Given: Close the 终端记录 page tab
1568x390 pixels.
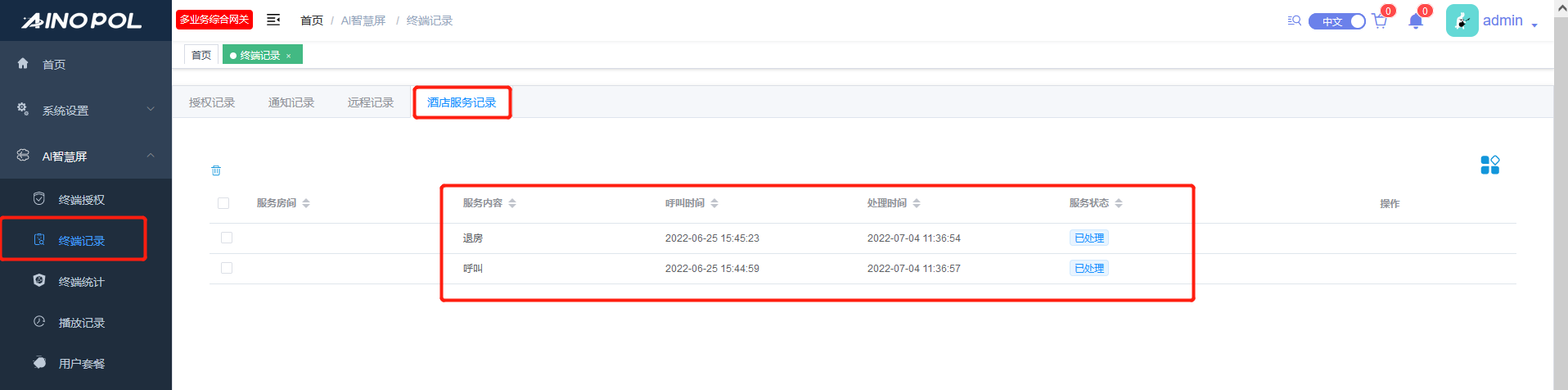Looking at the screenshot, I should (x=288, y=56).
